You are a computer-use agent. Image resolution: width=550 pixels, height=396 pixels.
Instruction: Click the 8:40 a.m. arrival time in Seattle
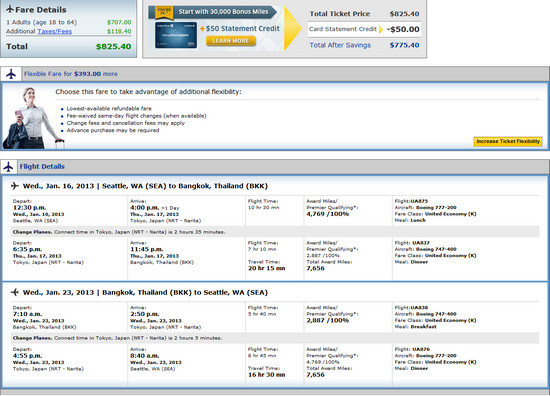click(x=145, y=356)
